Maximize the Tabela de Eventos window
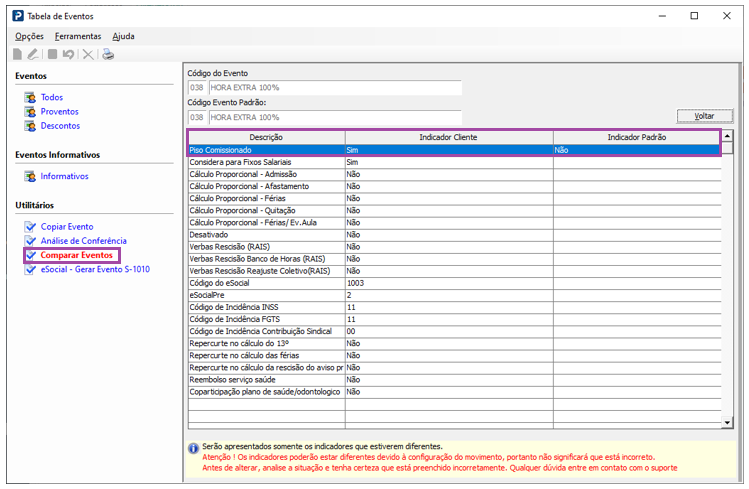 [x=694, y=16]
